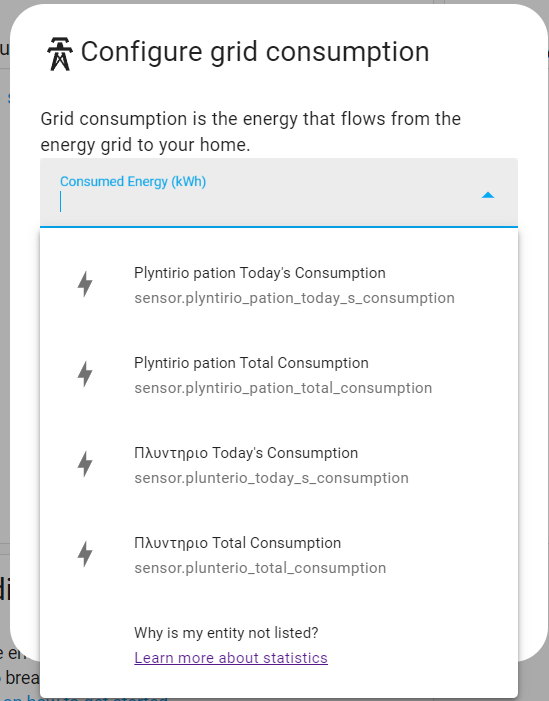Collapse the Consumed Energy dropdown using the arrow
The height and width of the screenshot is (701, 549).
point(488,195)
